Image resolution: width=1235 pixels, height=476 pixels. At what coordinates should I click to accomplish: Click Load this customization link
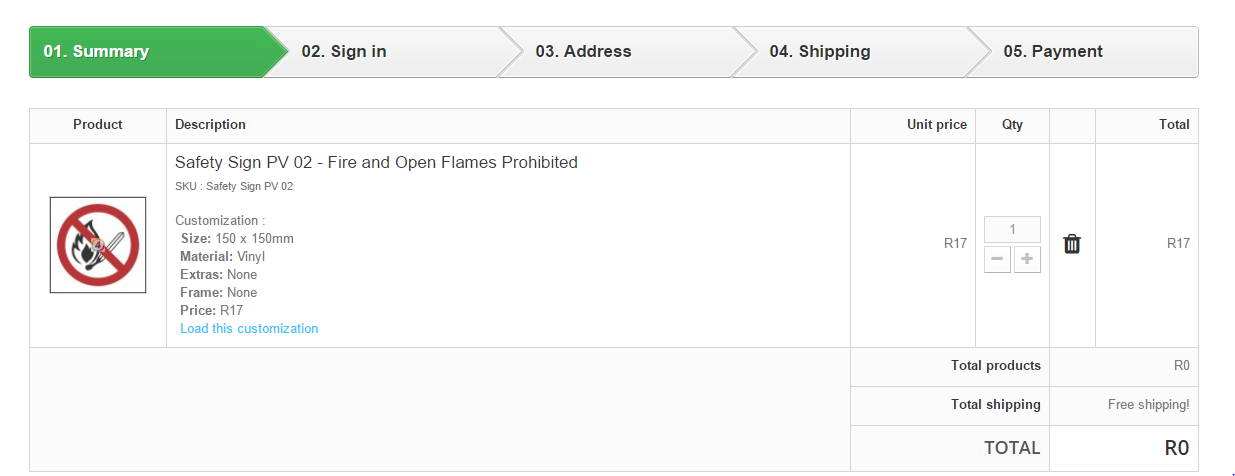[x=249, y=329]
